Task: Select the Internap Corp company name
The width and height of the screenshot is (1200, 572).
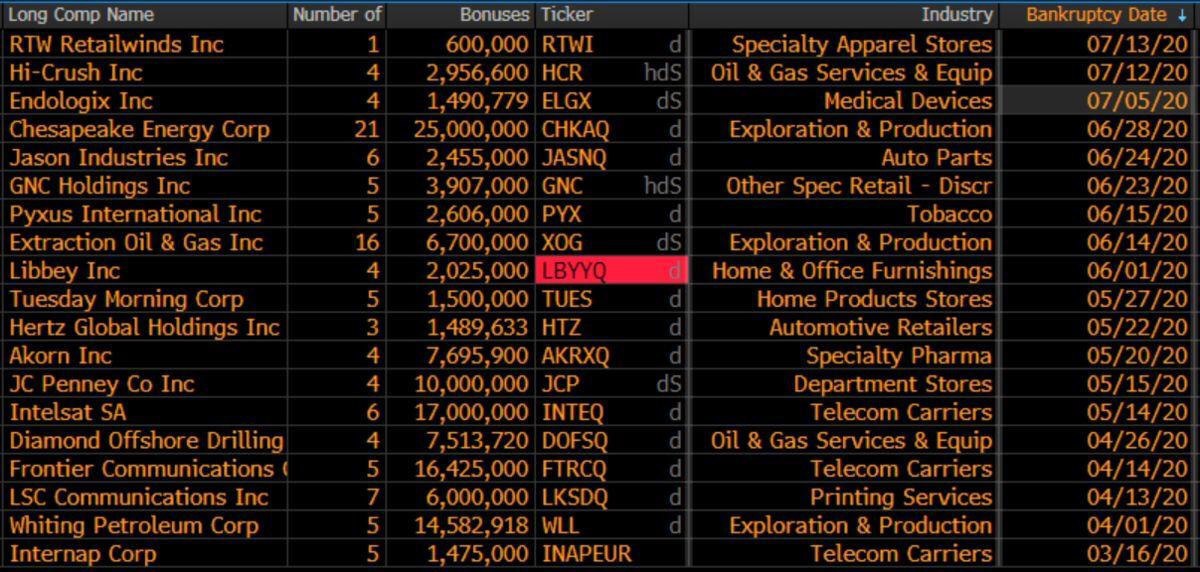Action: point(83,553)
